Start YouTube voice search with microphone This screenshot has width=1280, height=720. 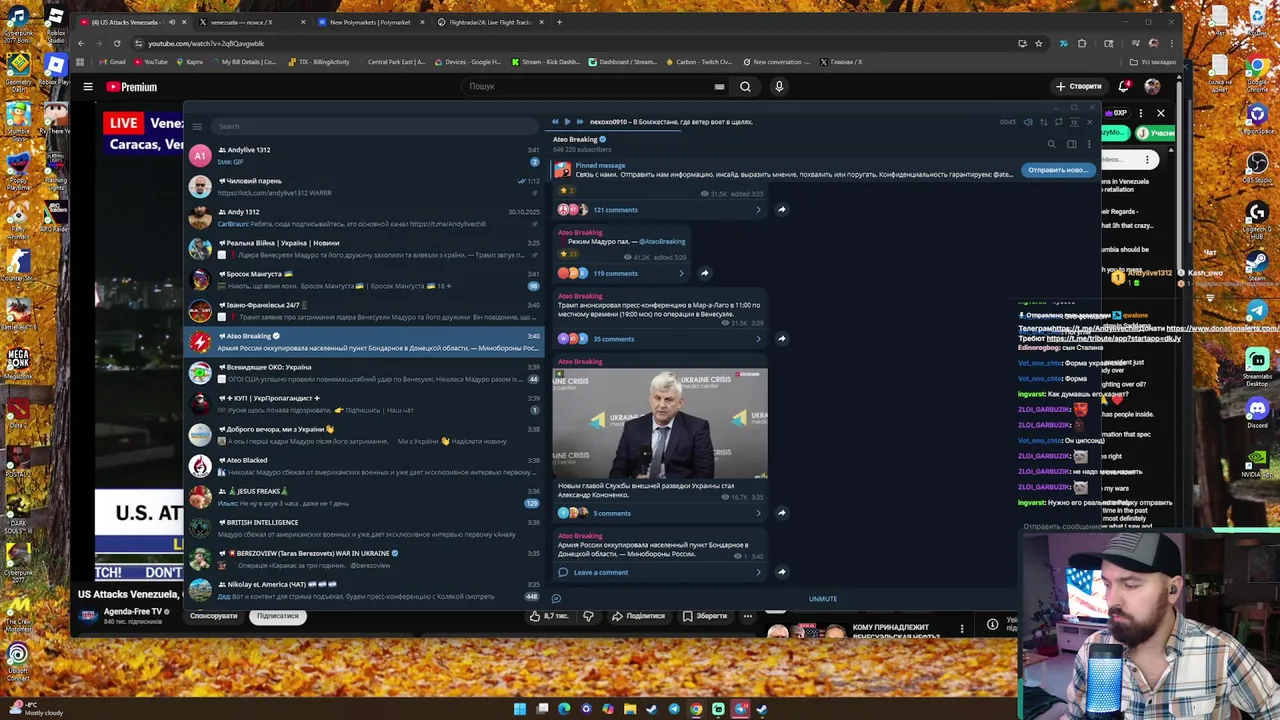click(779, 86)
